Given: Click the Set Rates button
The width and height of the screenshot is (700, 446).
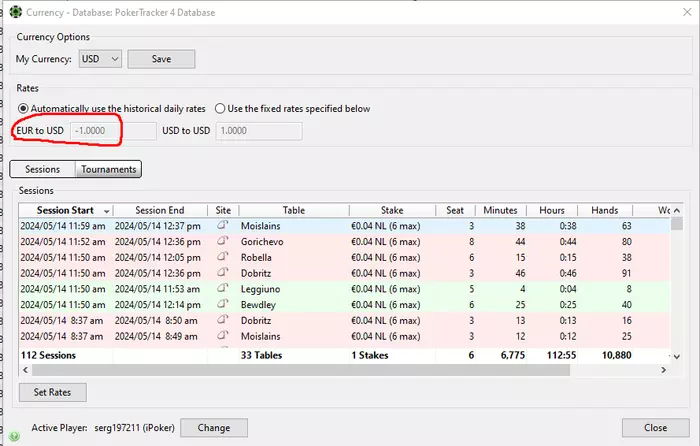Looking at the screenshot, I should 53,392.
